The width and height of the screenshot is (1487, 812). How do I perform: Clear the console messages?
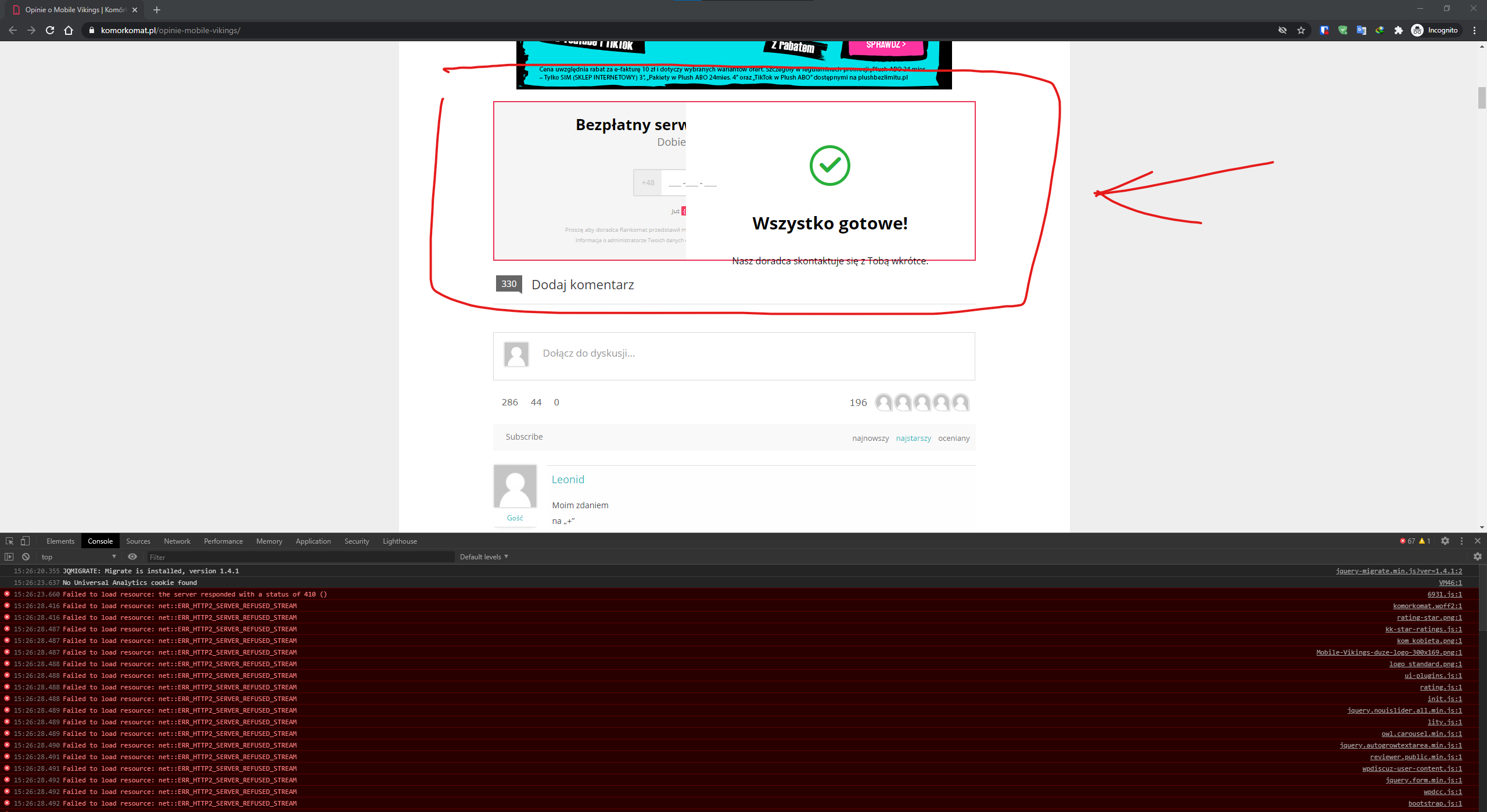click(26, 556)
